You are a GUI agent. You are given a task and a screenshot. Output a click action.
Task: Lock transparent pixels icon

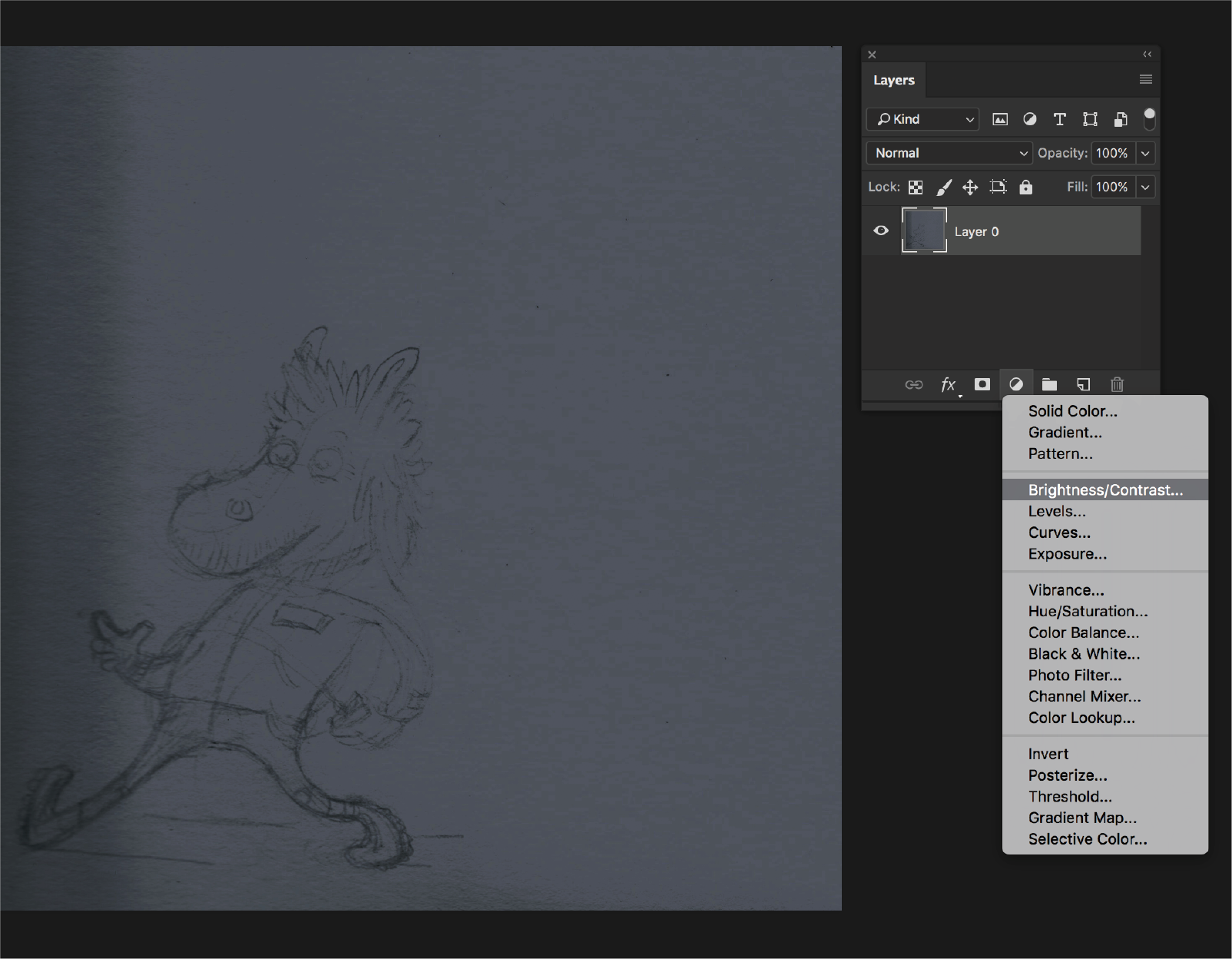[916, 187]
